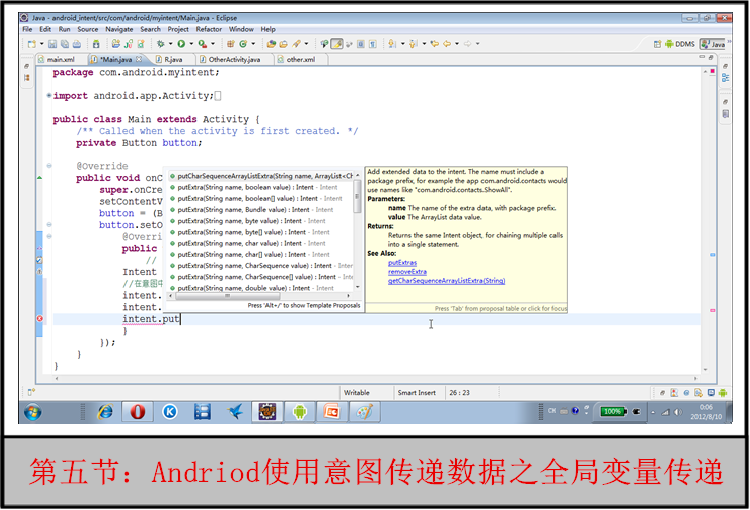The image size is (750, 510).
Task: Click the Forward navigation arrow
Action: tap(467, 44)
